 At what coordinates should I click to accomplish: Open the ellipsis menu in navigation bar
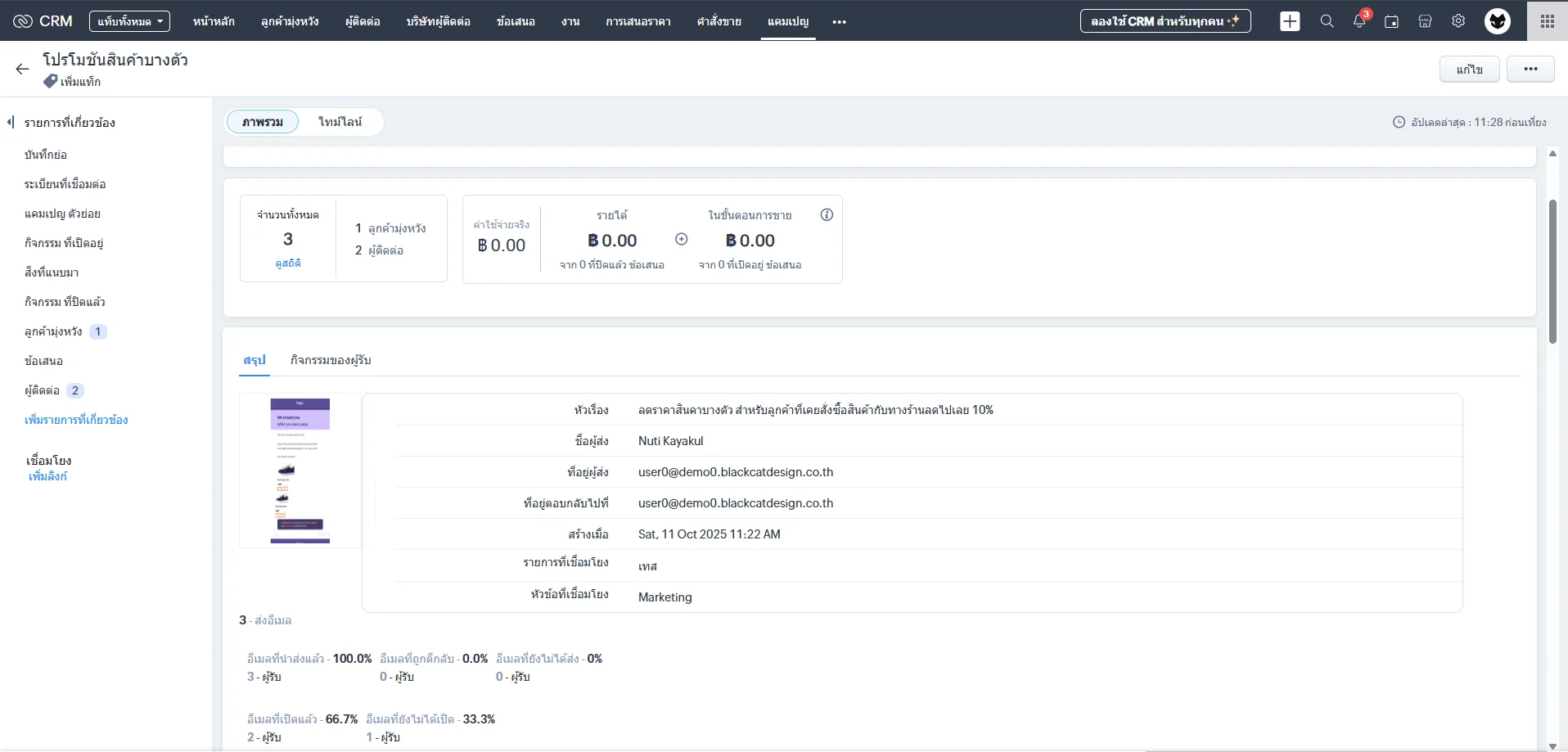coord(839,22)
